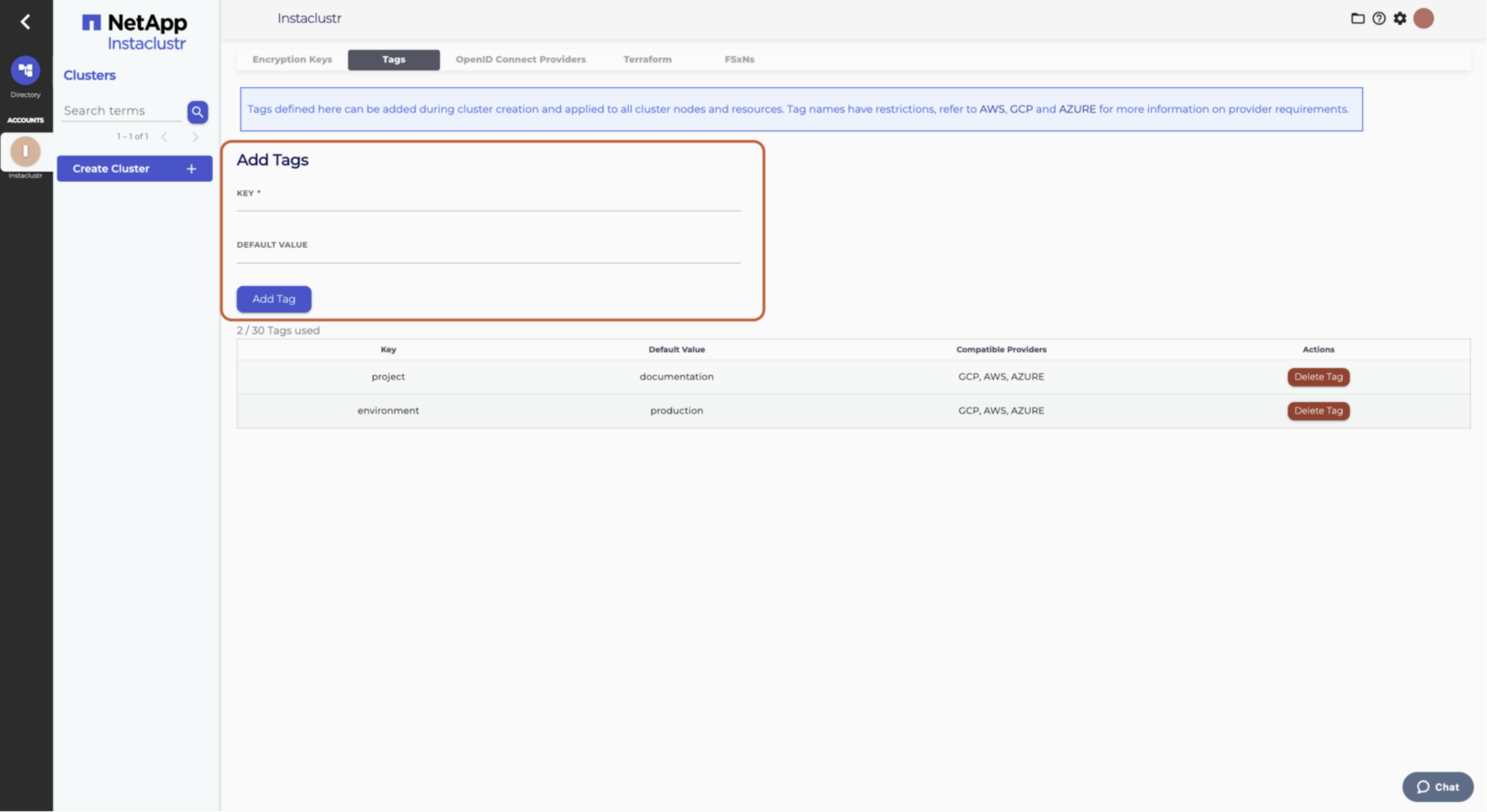Image resolution: width=1487 pixels, height=812 pixels.
Task: Select the Instaclustr account avatar
Action: point(25,151)
